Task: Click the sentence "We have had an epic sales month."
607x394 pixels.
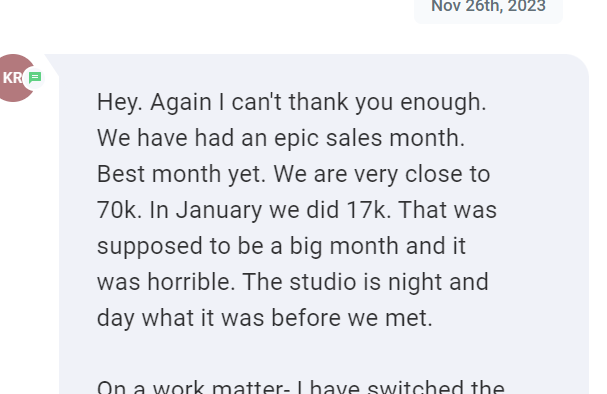Action: [x=281, y=138]
